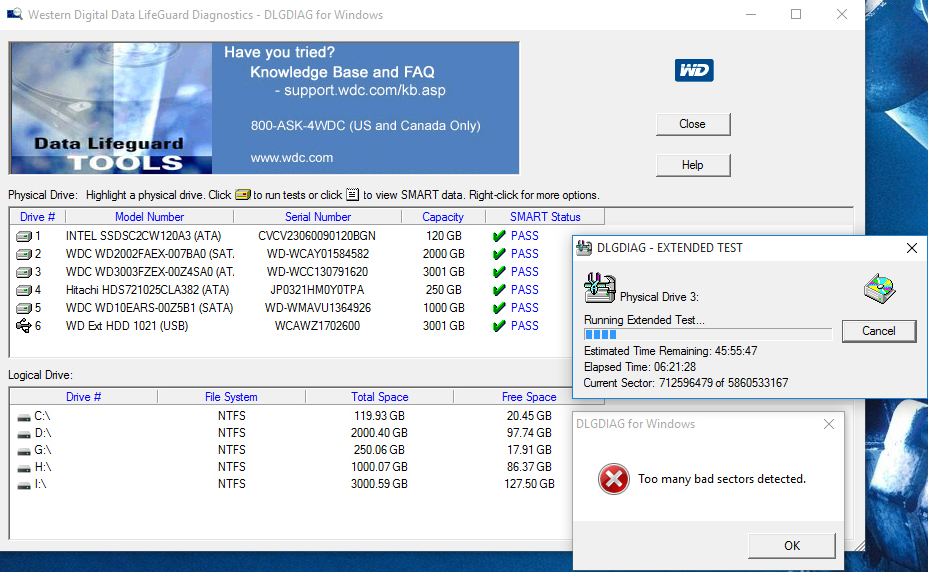Click the DLGDIAG application icon in the main title bar

pos(14,14)
